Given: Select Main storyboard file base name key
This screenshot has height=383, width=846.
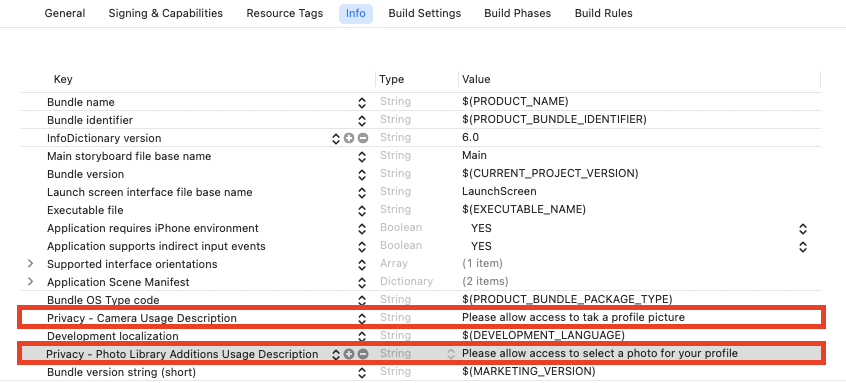Looking at the screenshot, I should (129, 156).
